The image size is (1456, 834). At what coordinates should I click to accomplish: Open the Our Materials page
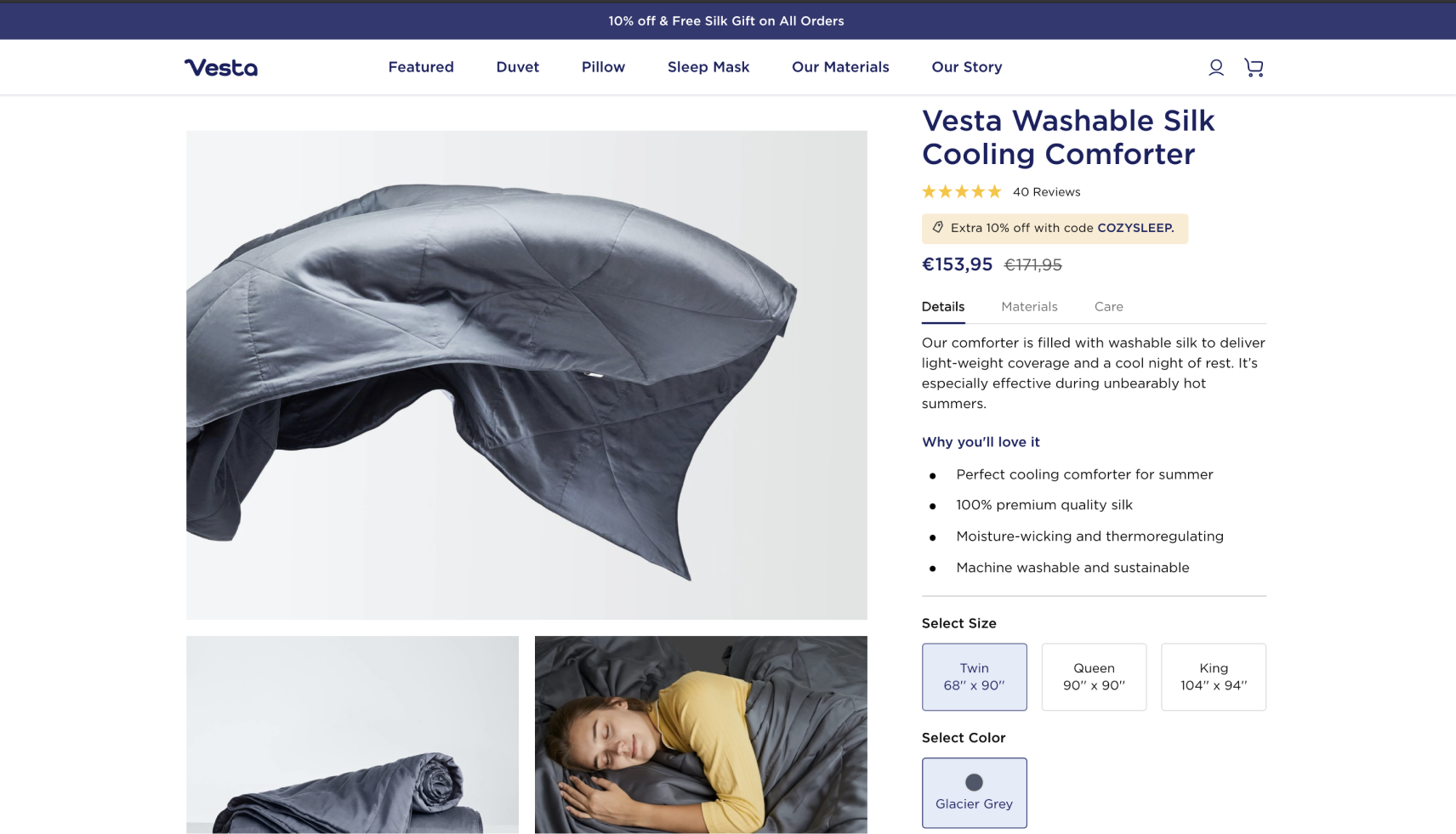(x=840, y=67)
